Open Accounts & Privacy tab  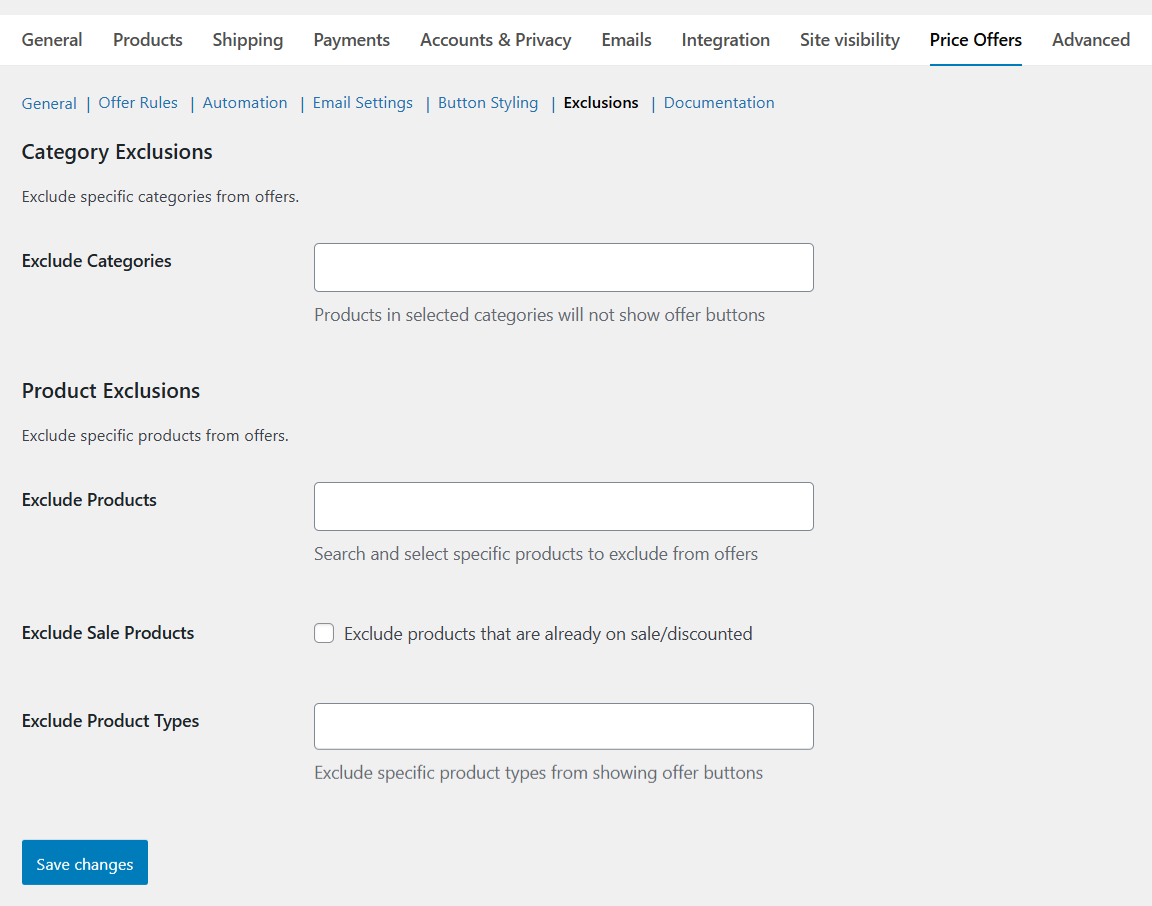[496, 40]
